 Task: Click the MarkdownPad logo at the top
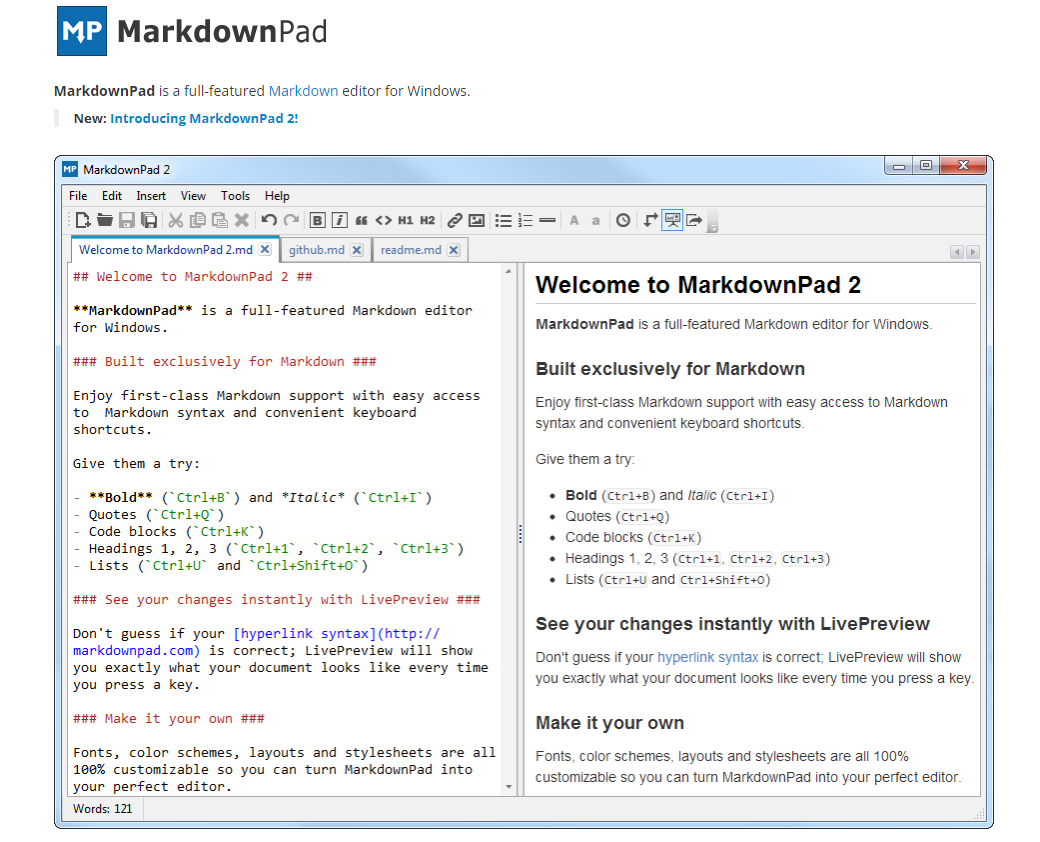pos(192,31)
